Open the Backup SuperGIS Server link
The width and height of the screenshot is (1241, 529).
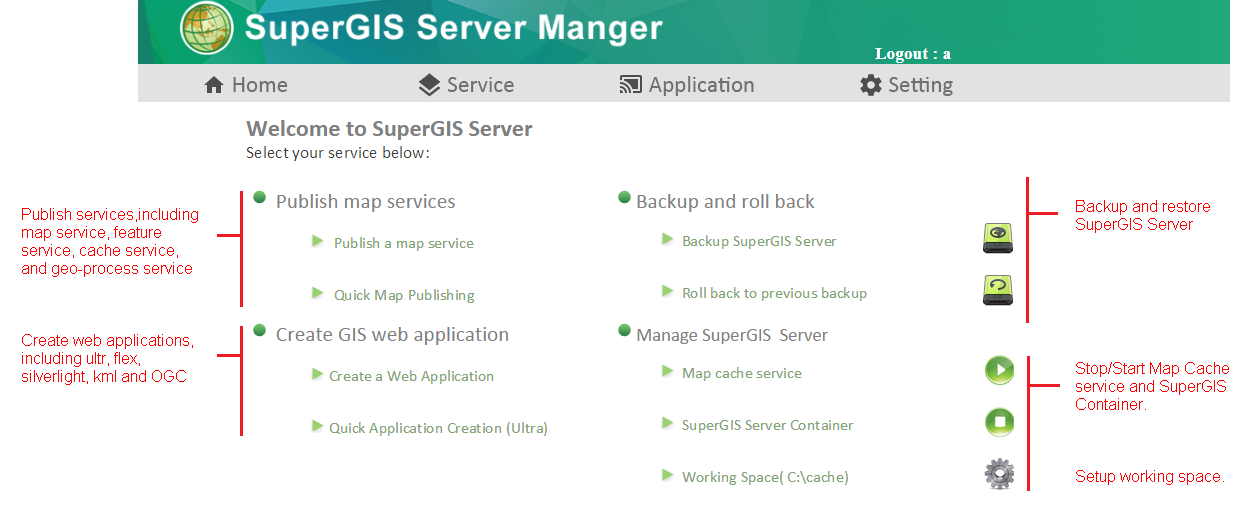[x=759, y=241]
